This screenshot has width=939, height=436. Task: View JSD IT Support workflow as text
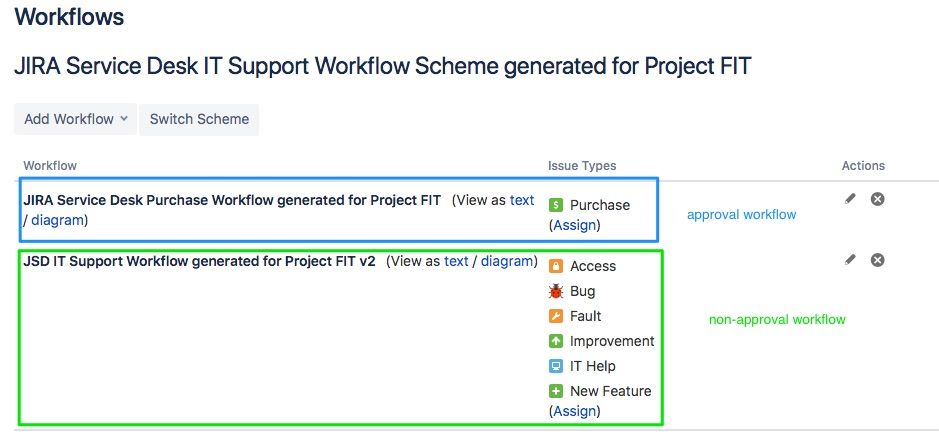coord(456,261)
